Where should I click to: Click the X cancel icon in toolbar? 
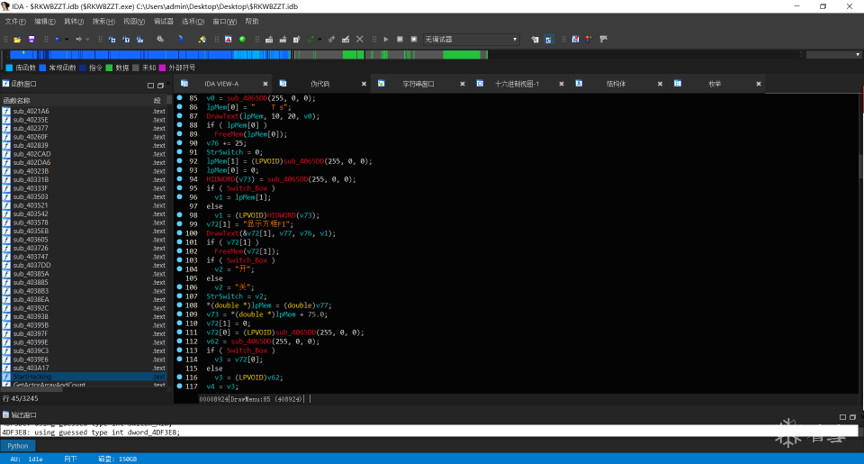click(x=360, y=40)
